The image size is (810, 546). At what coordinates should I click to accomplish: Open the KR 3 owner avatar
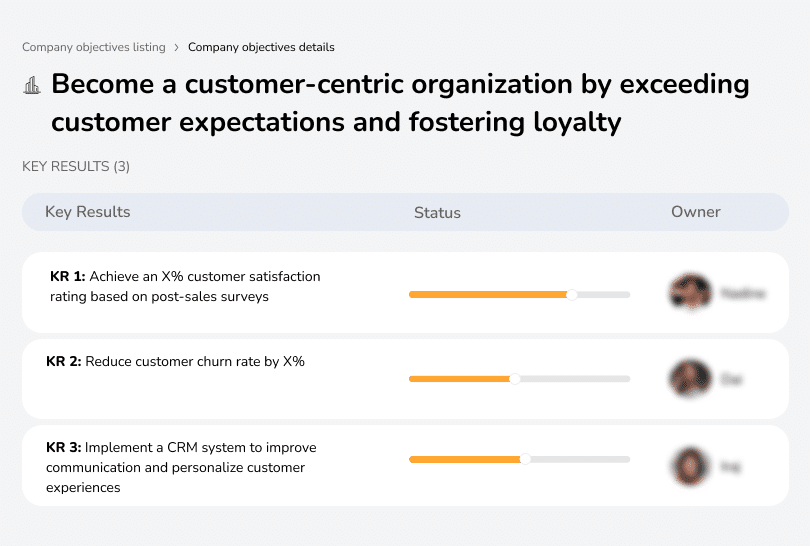(690, 465)
